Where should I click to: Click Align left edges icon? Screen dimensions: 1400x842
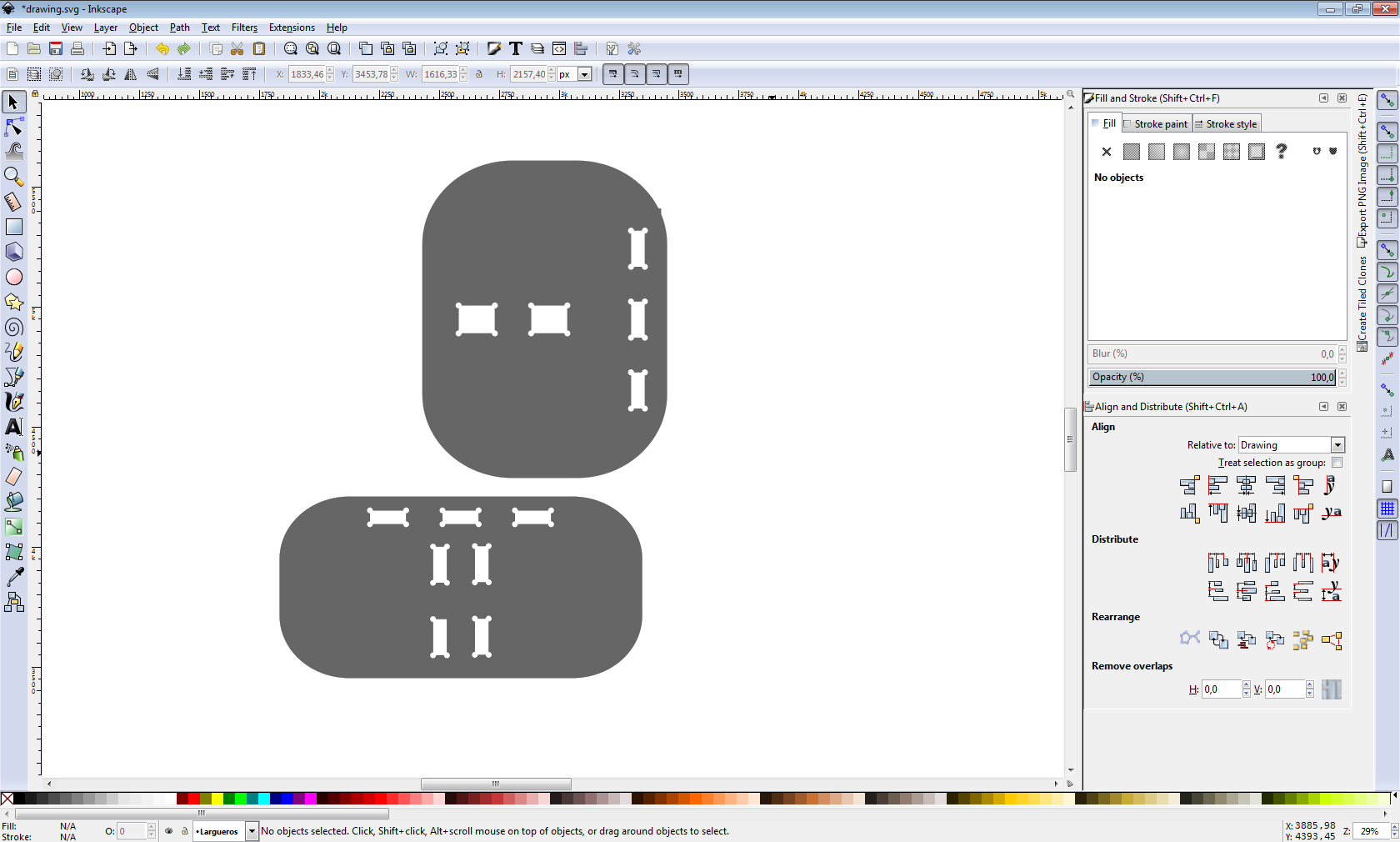point(1217,485)
